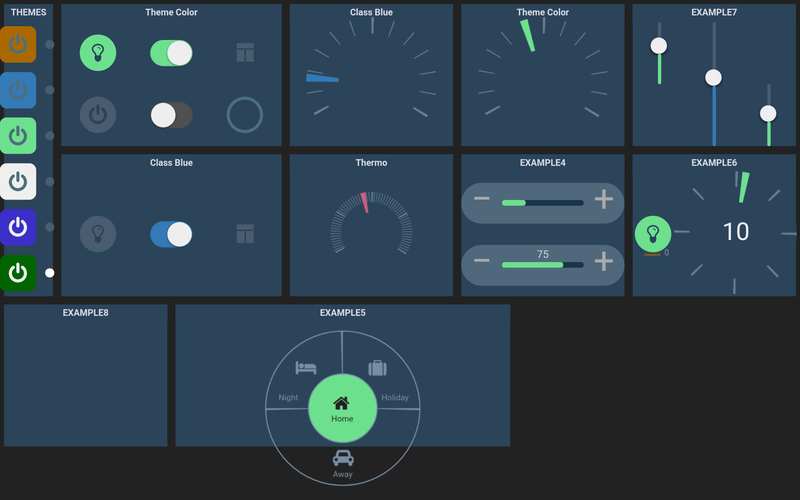Decrease the upper EXAMPLE4 slider with minus

pos(482,198)
